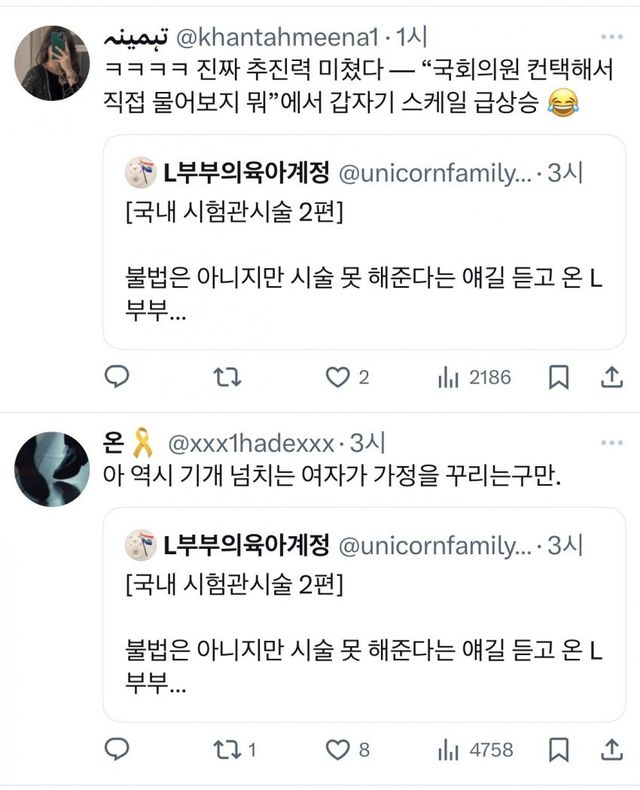Open the @khantahmeena1 username link

[272, 38]
